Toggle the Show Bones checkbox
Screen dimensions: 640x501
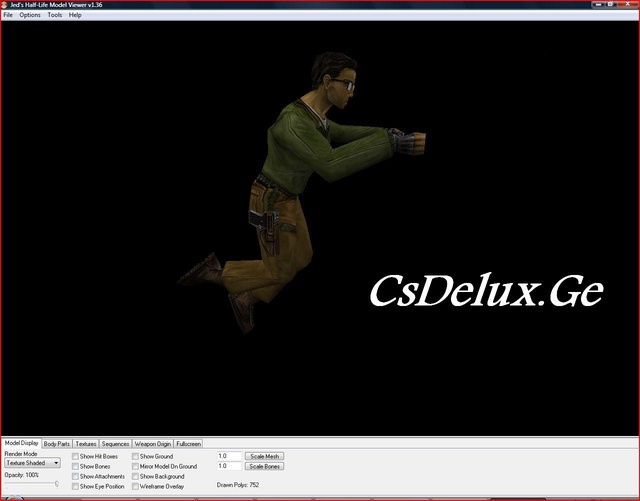tap(75, 466)
